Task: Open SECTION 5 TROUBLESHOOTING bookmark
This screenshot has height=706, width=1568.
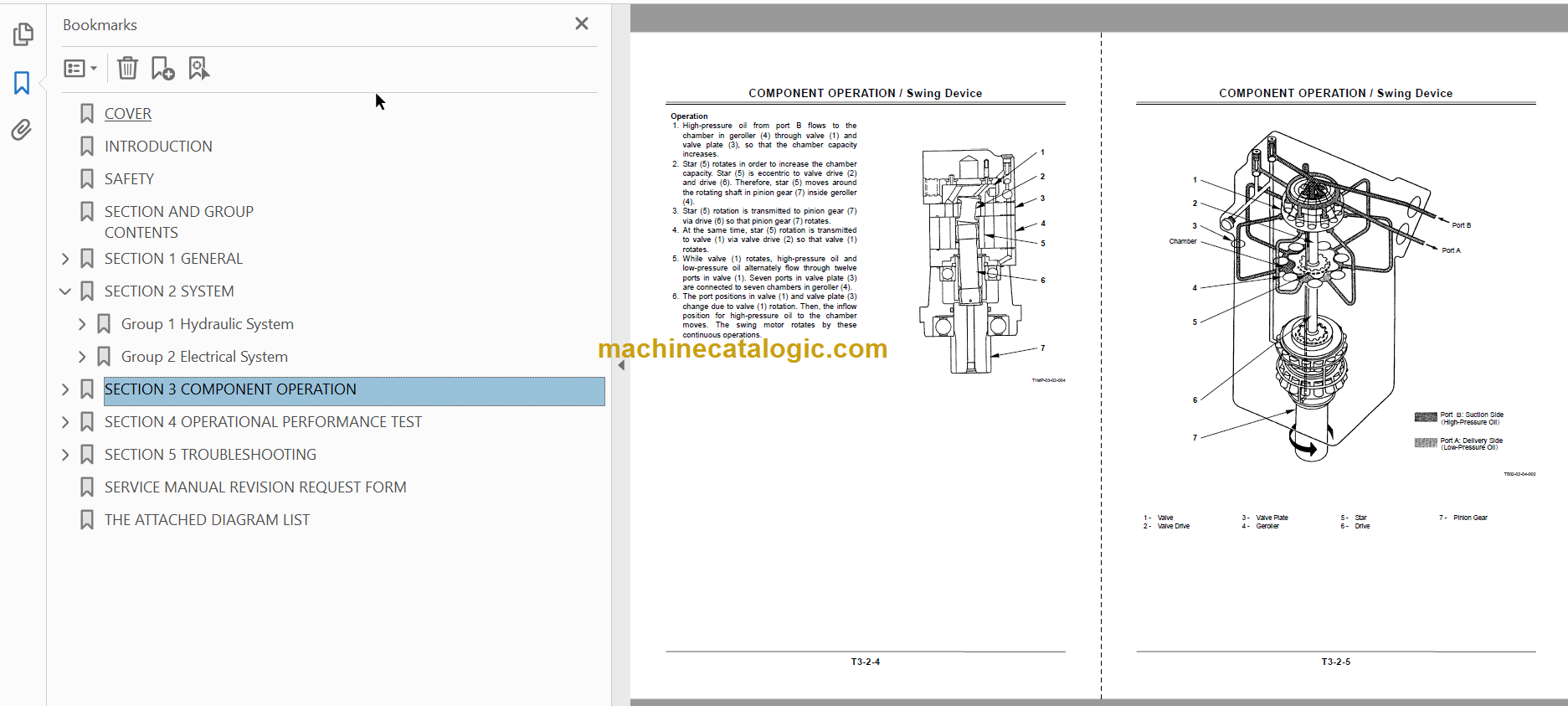Action: pyautogui.click(x=210, y=455)
